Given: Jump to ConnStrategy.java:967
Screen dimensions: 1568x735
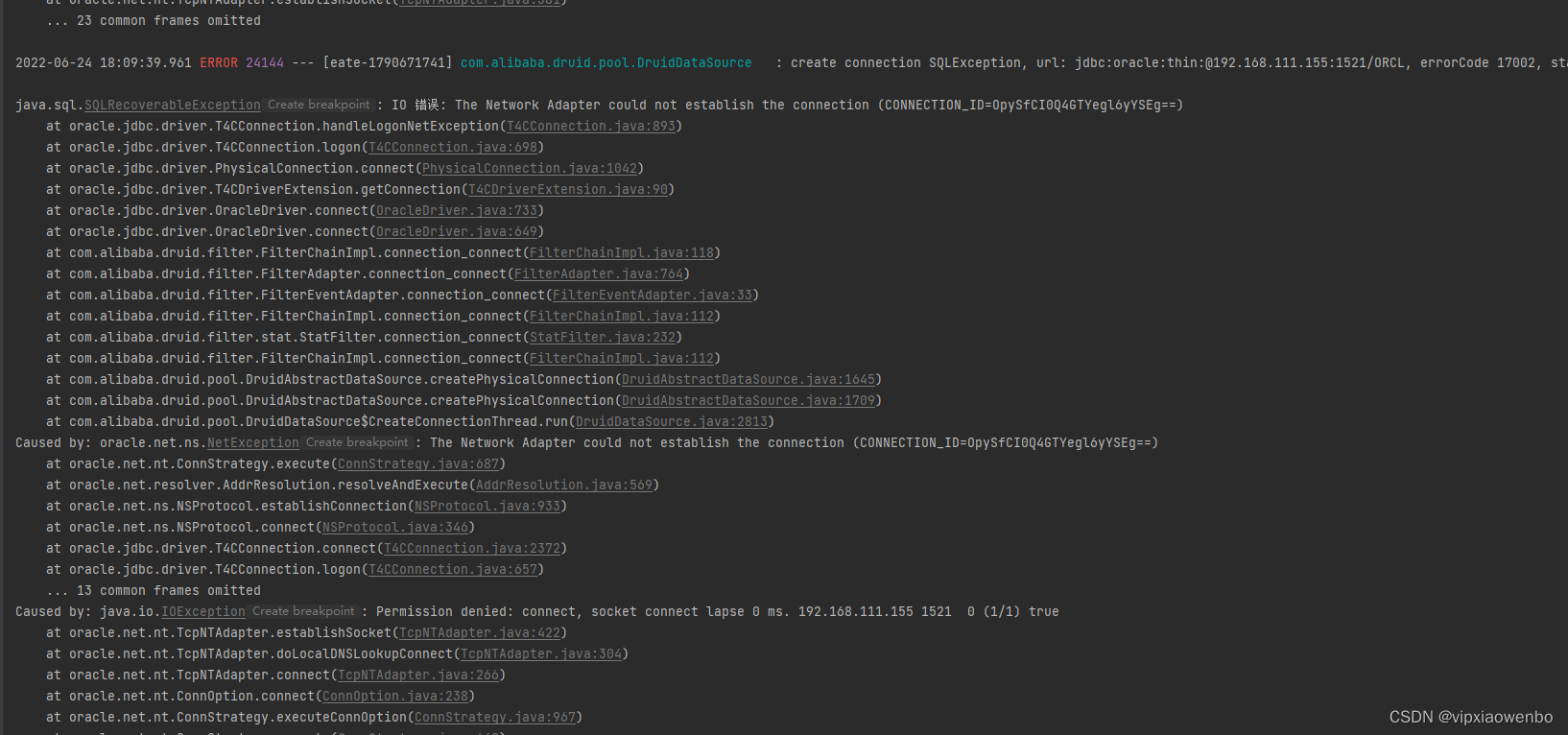Looking at the screenshot, I should (495, 718).
